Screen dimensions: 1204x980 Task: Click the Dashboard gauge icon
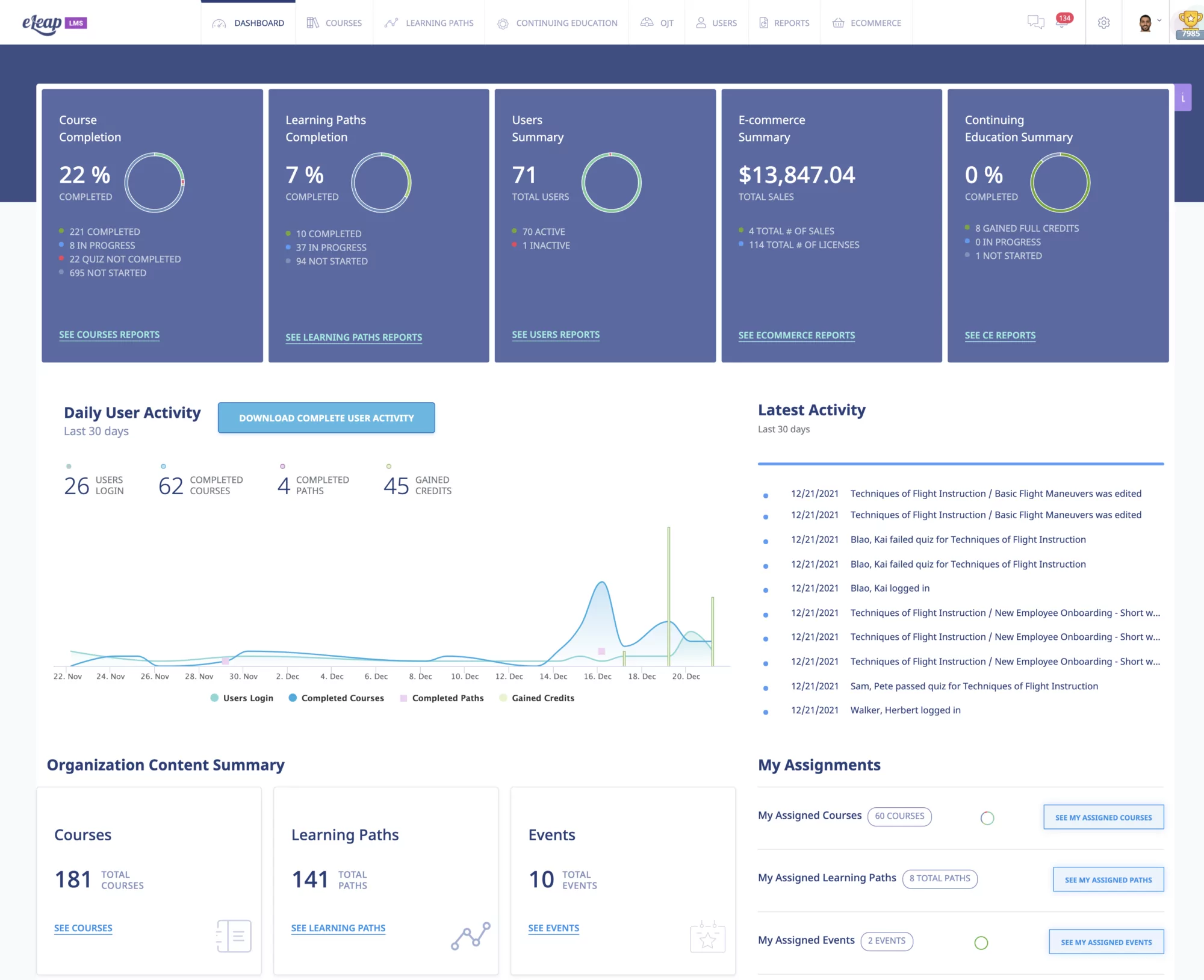point(219,23)
